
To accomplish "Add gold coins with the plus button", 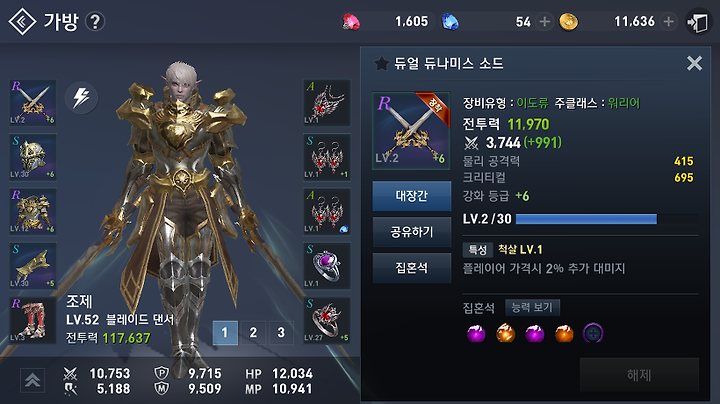I will pos(669,22).
